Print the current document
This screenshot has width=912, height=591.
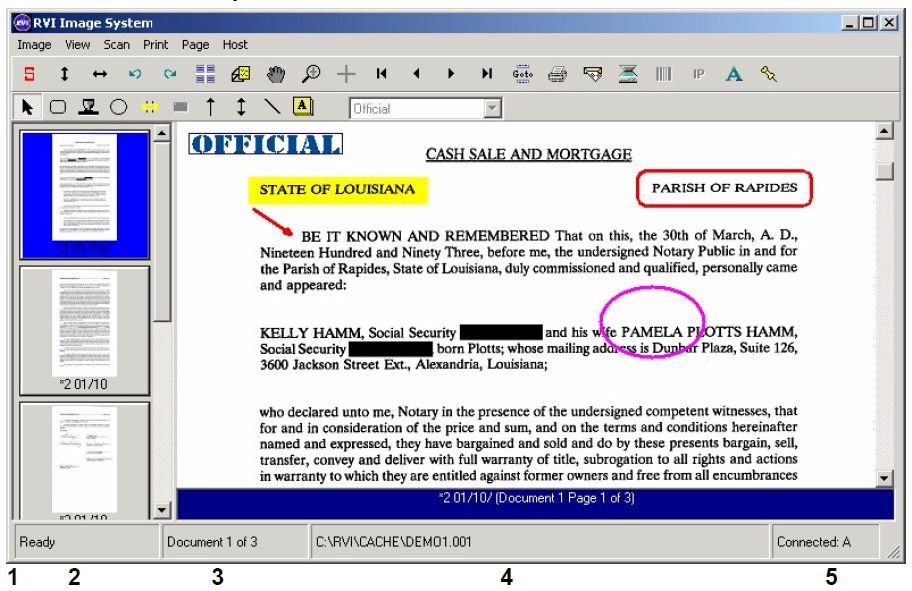tap(557, 73)
